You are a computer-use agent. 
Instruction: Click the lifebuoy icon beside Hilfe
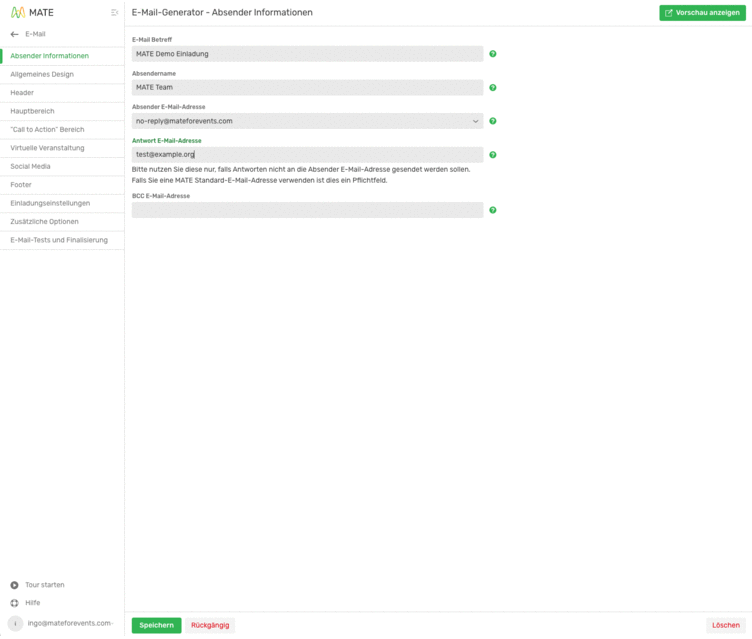coord(14,603)
